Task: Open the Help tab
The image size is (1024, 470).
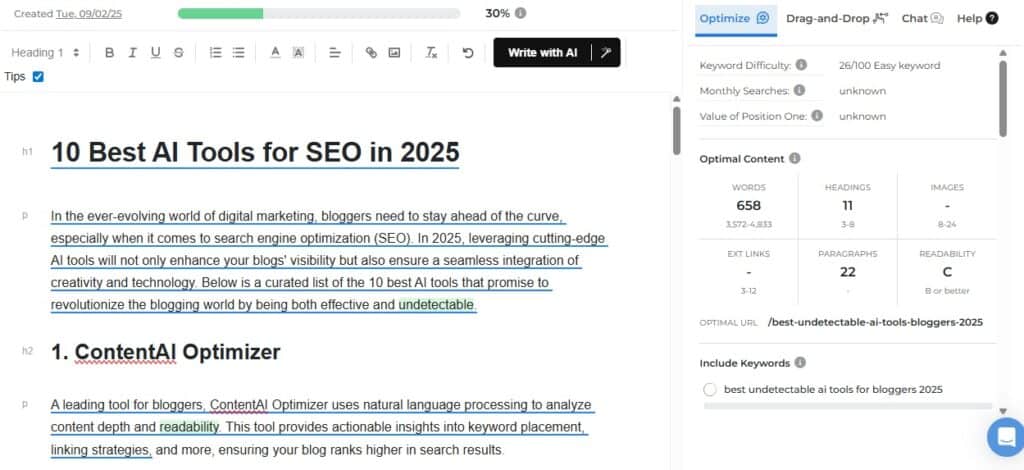Action: [977, 18]
